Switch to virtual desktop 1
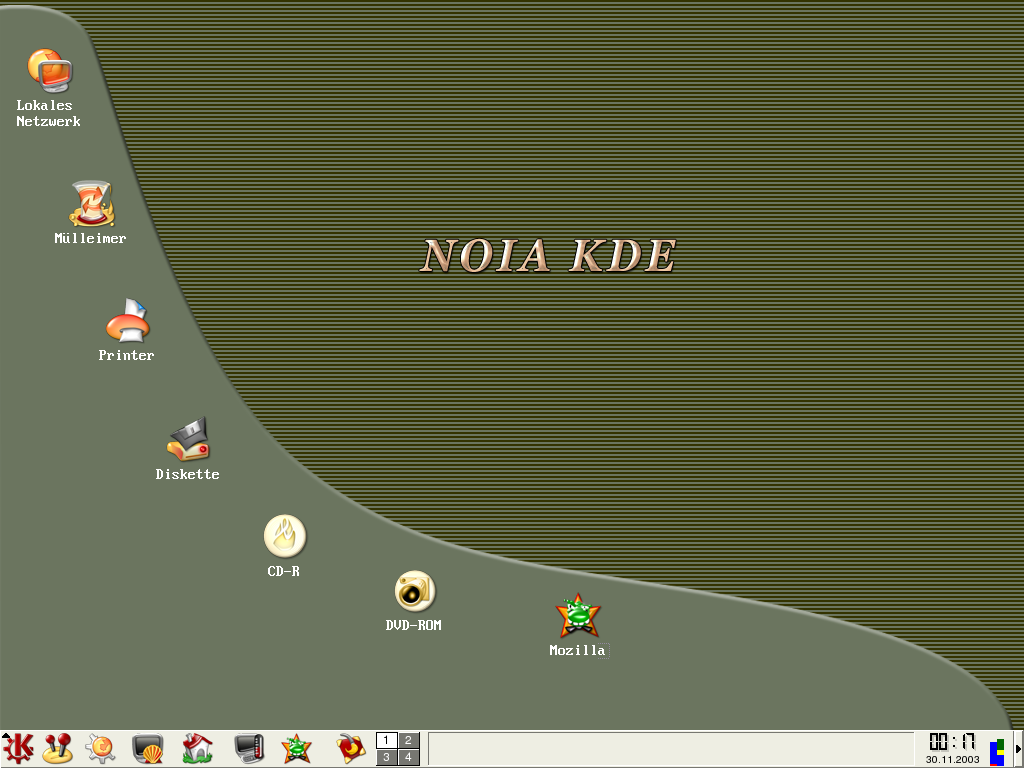The image size is (1024, 768). [387, 740]
